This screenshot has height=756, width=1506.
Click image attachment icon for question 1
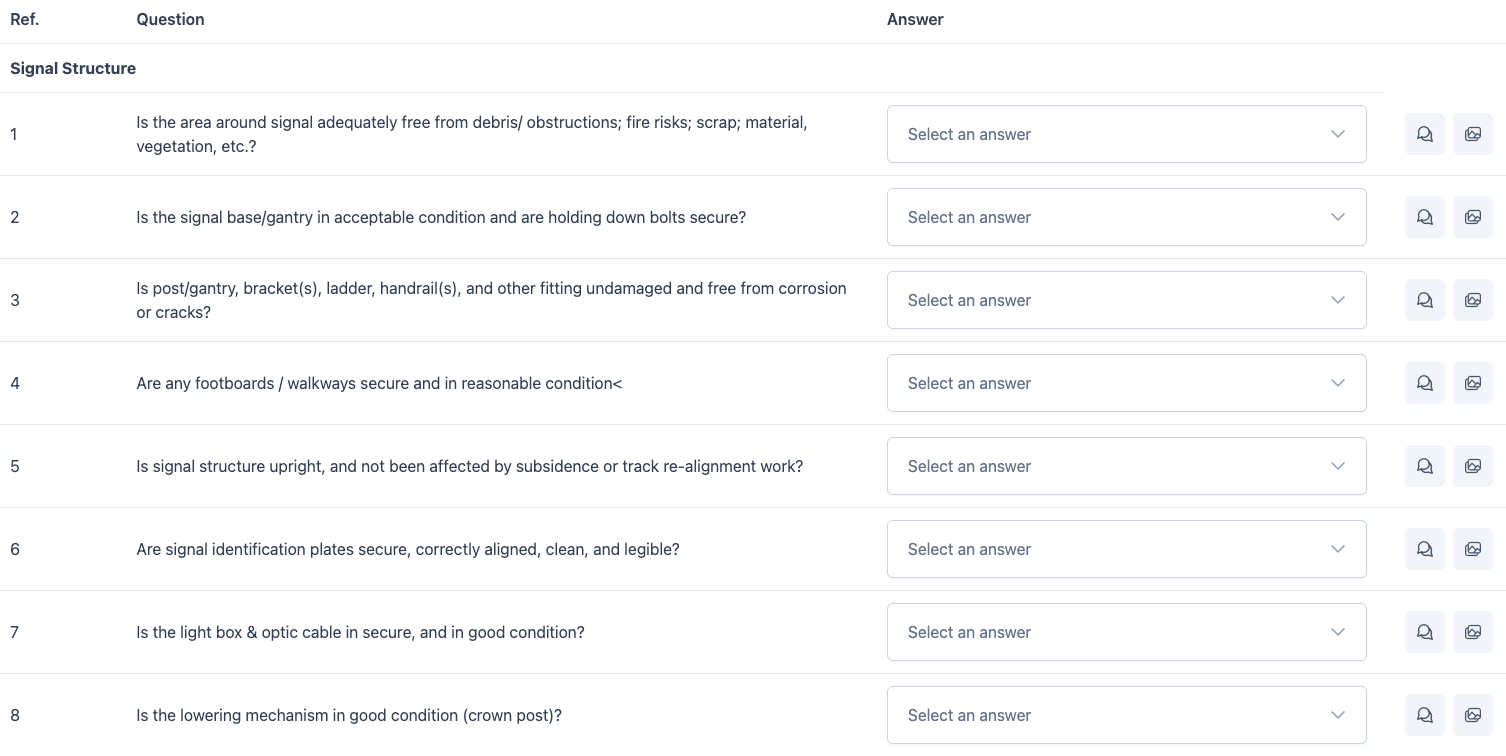coord(1472,134)
